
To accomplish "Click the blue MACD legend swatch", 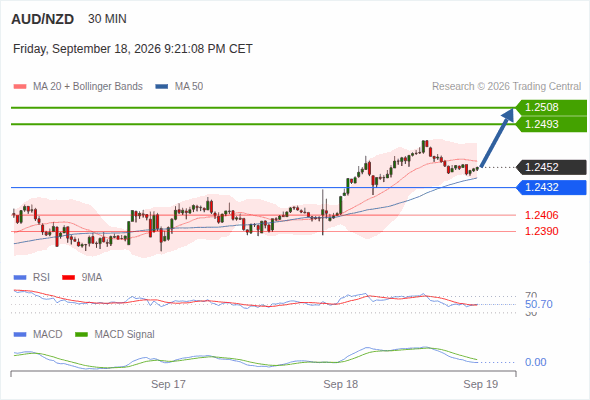I will [20, 334].
